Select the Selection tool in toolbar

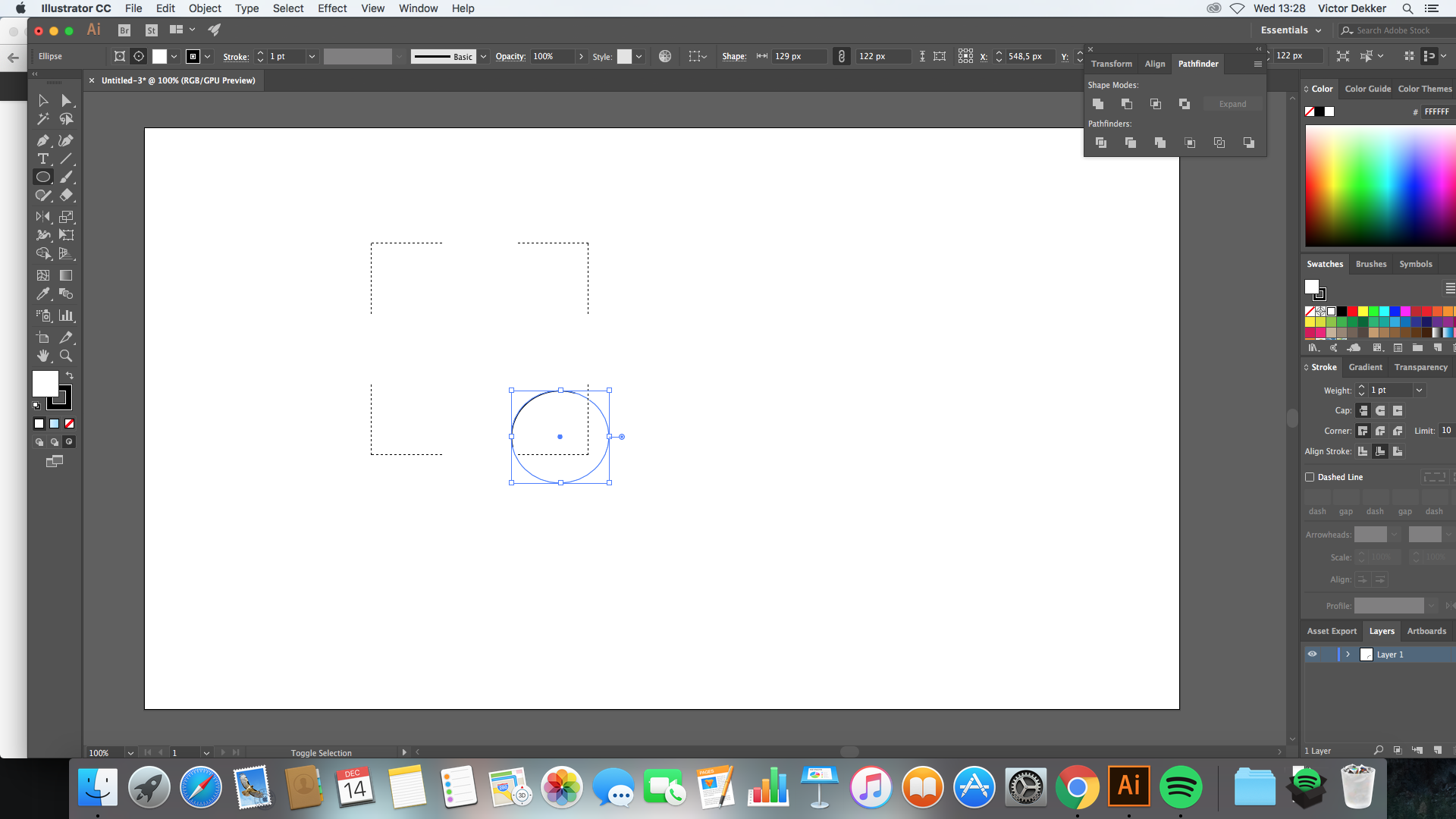pyautogui.click(x=42, y=99)
